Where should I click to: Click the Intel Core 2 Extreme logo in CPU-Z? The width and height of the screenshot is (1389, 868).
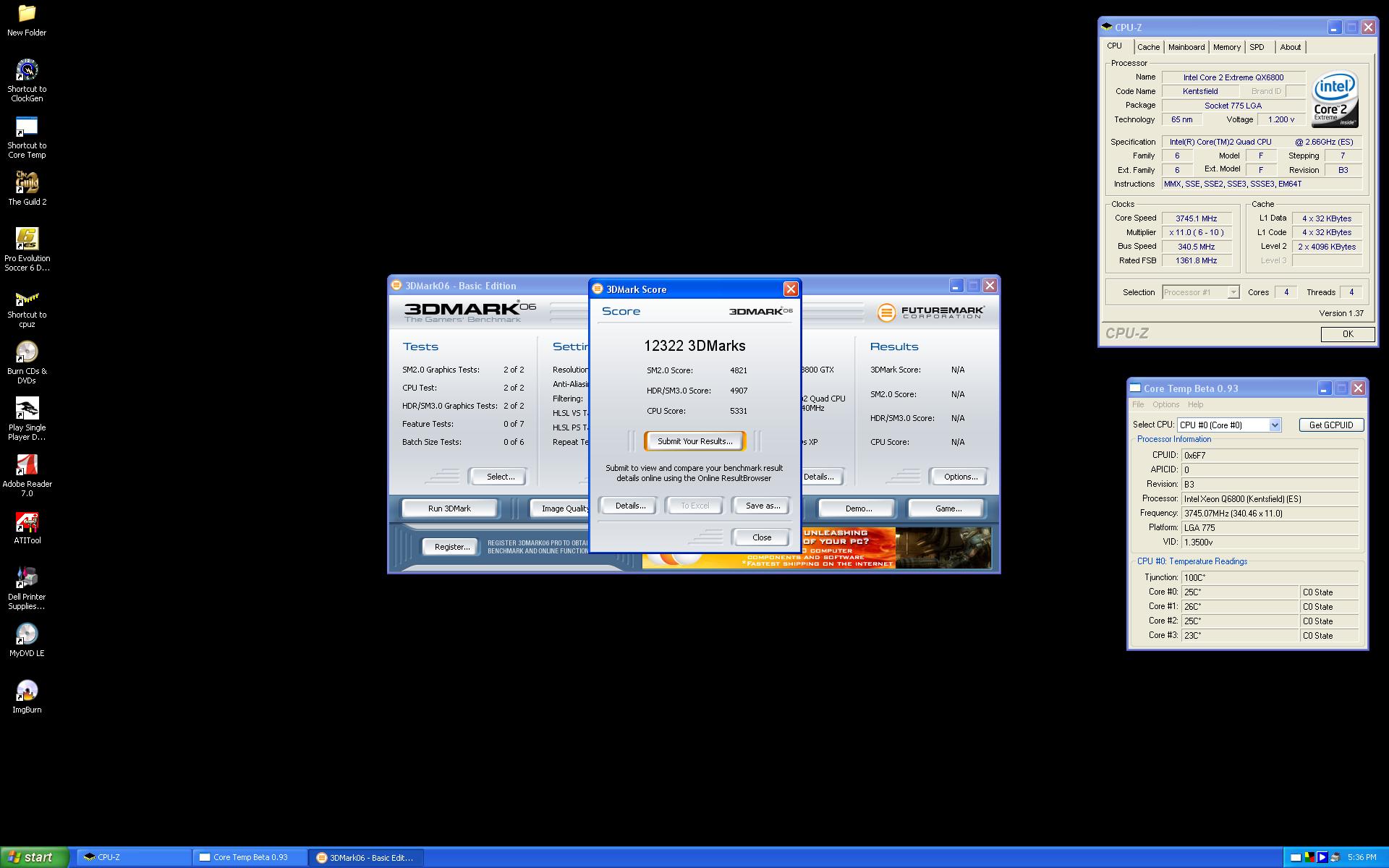(1335, 99)
